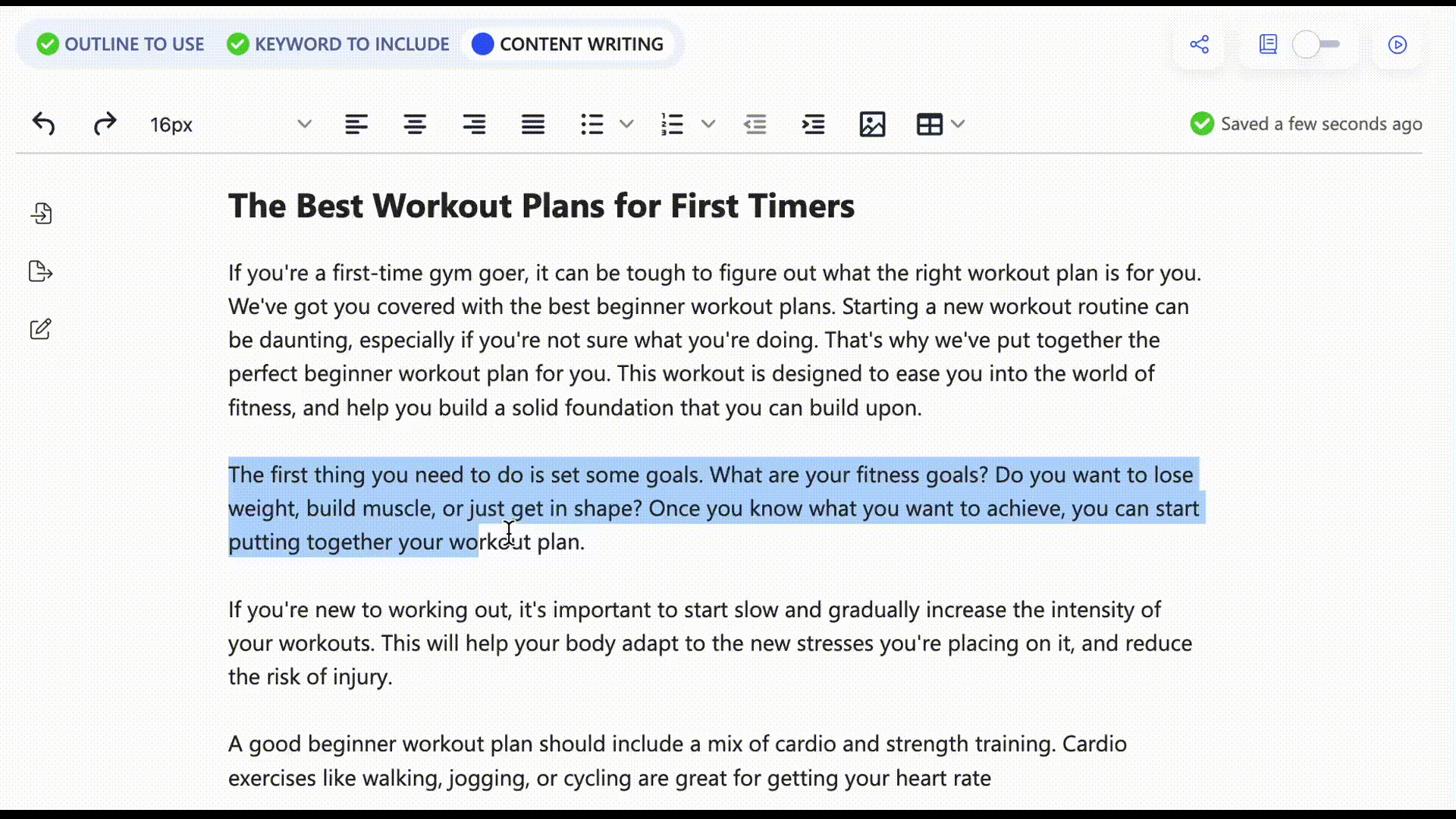1456x819 pixels.
Task: Select the Content Writing step
Action: click(568, 44)
